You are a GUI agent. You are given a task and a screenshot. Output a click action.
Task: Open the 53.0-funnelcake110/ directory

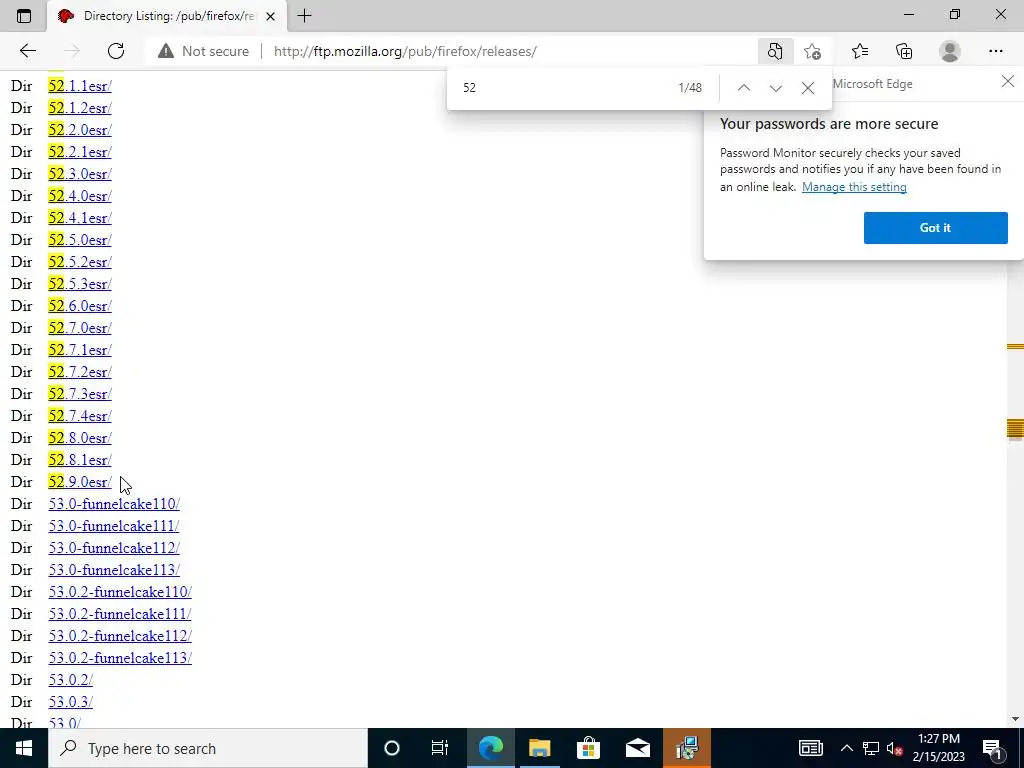pos(114,504)
